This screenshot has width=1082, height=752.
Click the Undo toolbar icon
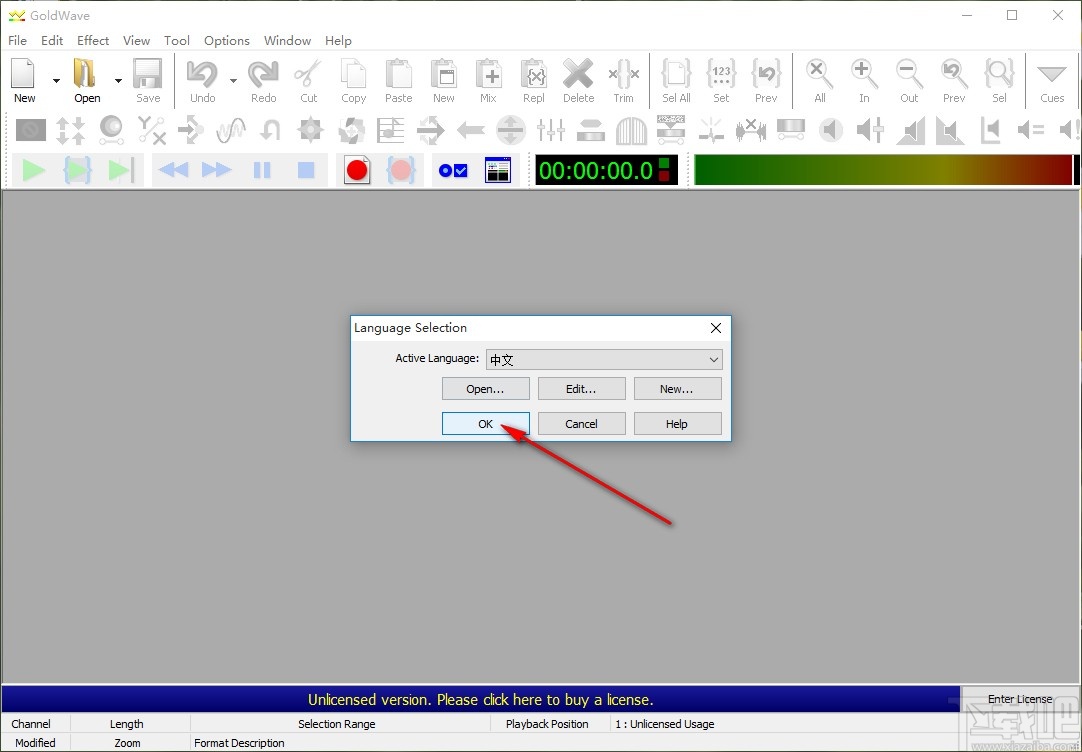coord(202,73)
